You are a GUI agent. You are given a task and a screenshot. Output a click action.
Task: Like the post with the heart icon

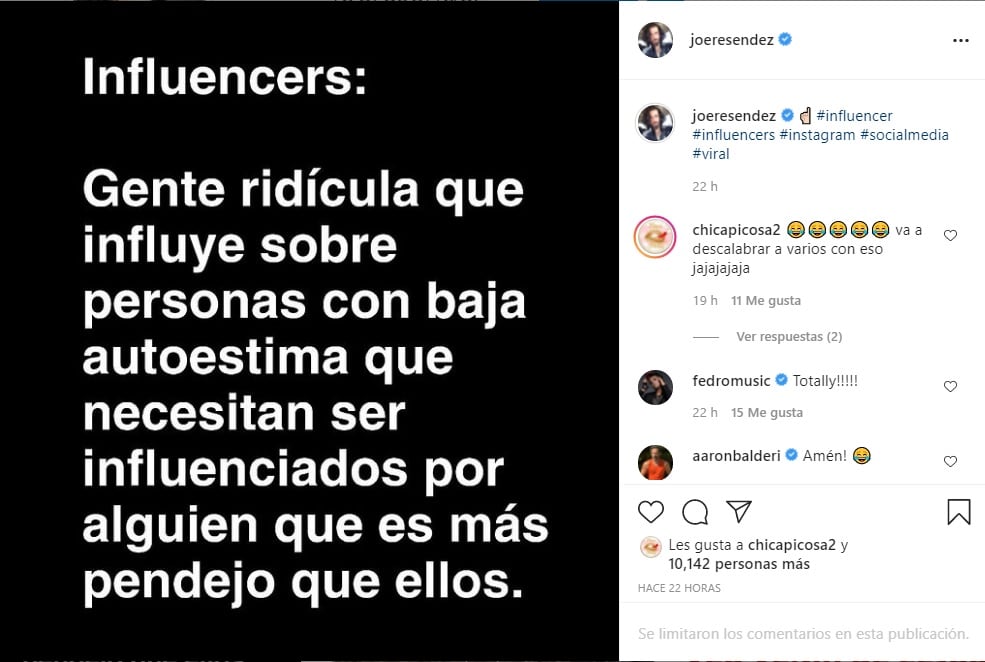[651, 512]
